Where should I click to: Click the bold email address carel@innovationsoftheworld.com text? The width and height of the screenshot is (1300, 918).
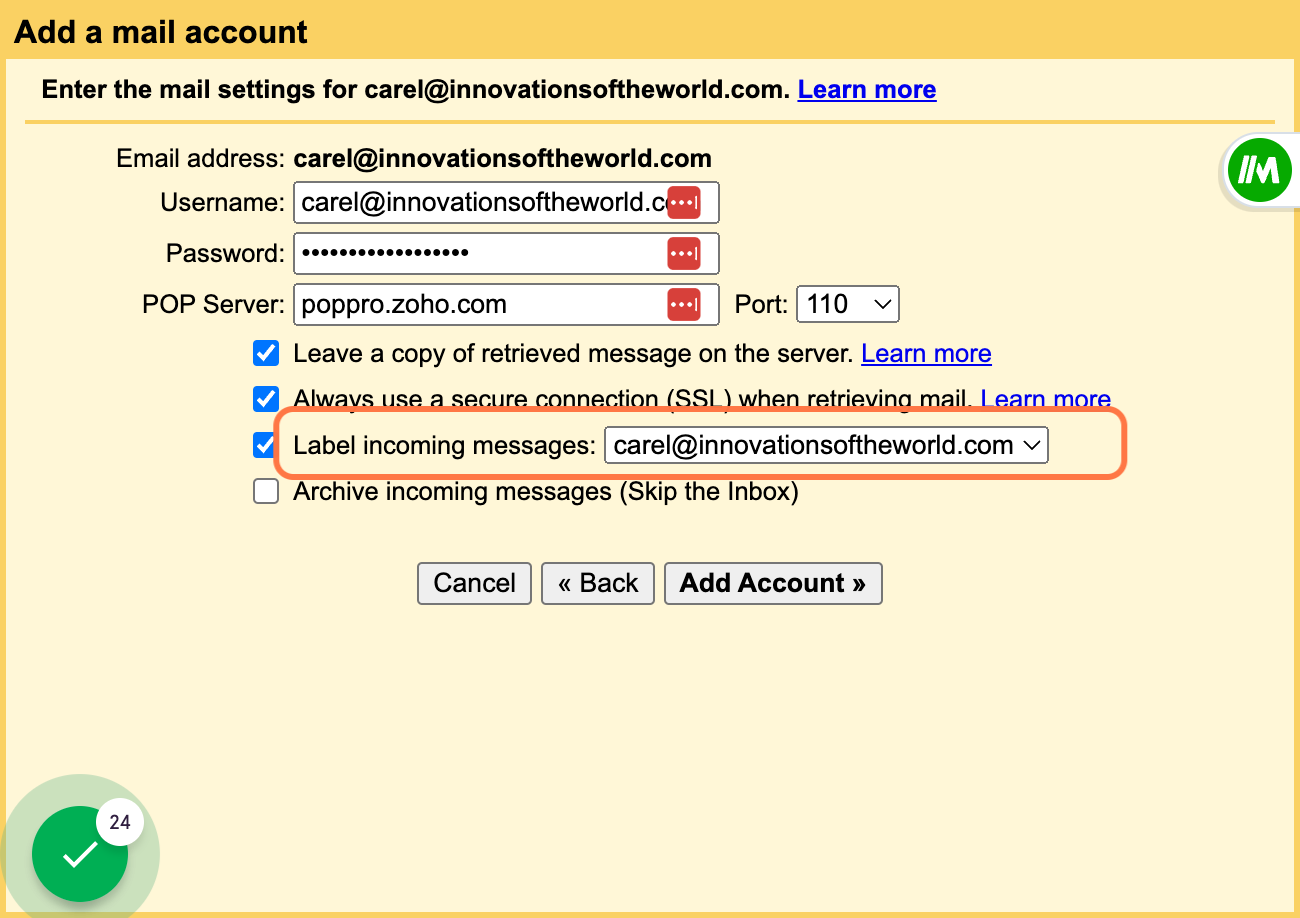pyautogui.click(x=502, y=158)
